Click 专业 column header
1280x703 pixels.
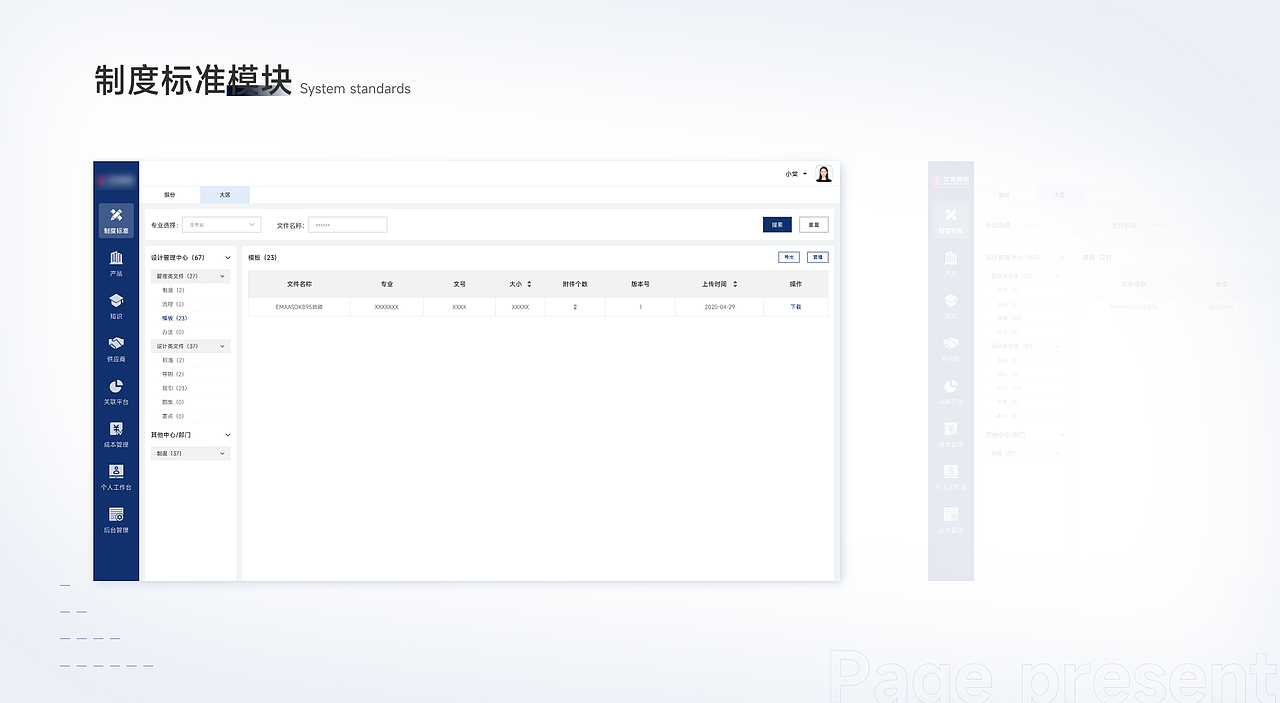coord(387,284)
